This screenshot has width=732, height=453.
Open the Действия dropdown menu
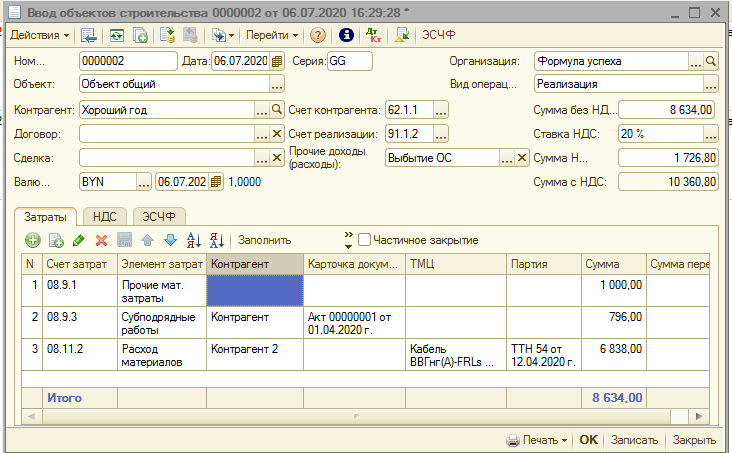(39, 35)
